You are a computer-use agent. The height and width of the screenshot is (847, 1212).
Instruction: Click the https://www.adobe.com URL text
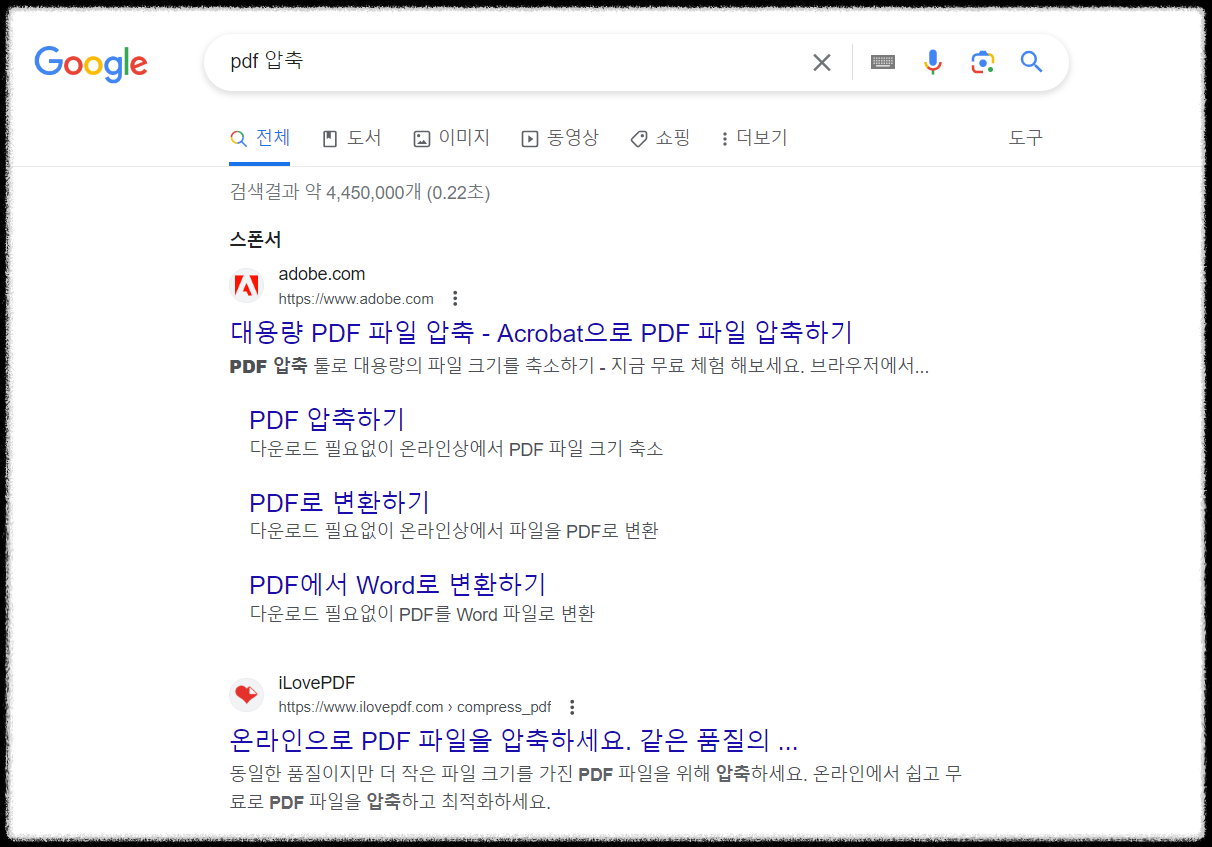pyautogui.click(x=356, y=298)
